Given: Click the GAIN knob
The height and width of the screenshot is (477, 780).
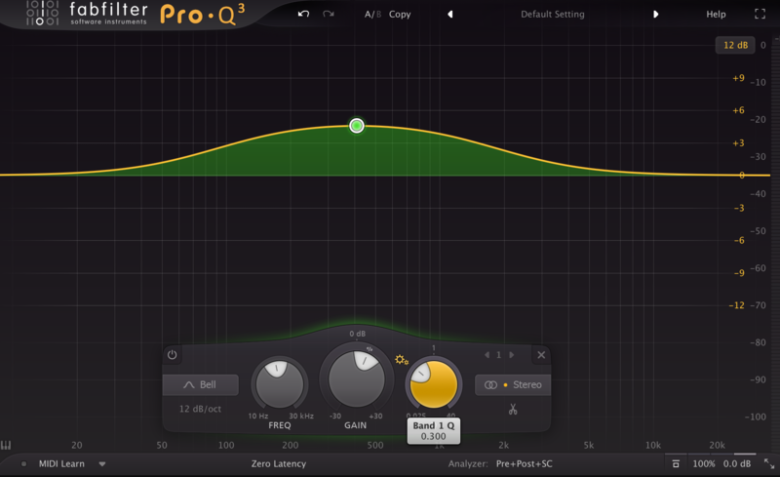Looking at the screenshot, I should 356,379.
